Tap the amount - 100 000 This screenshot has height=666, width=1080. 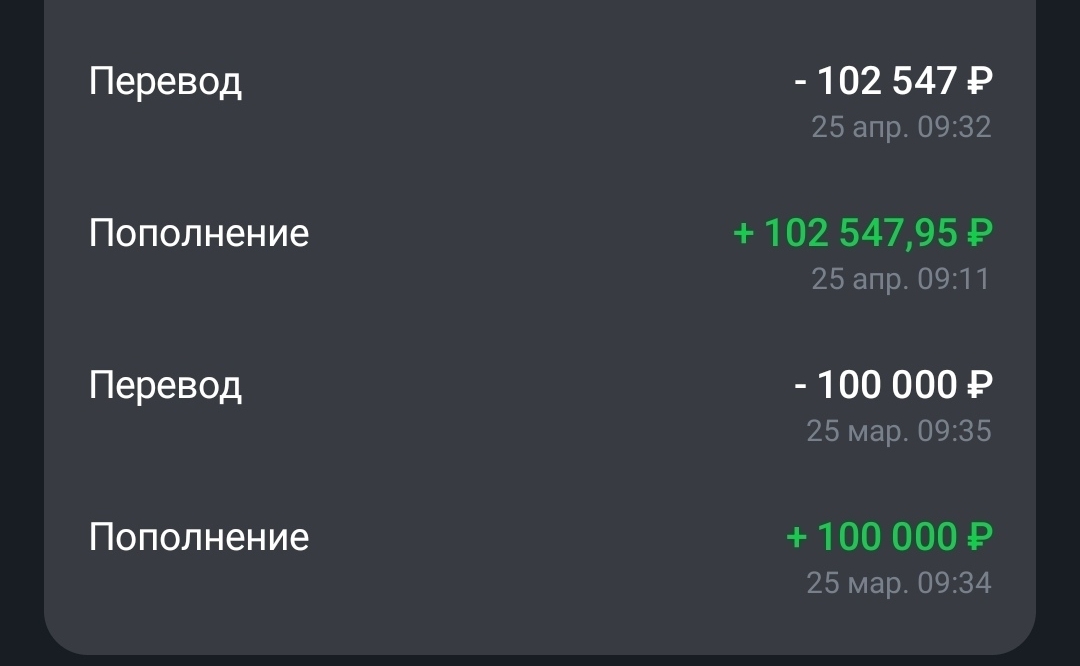pos(875,385)
